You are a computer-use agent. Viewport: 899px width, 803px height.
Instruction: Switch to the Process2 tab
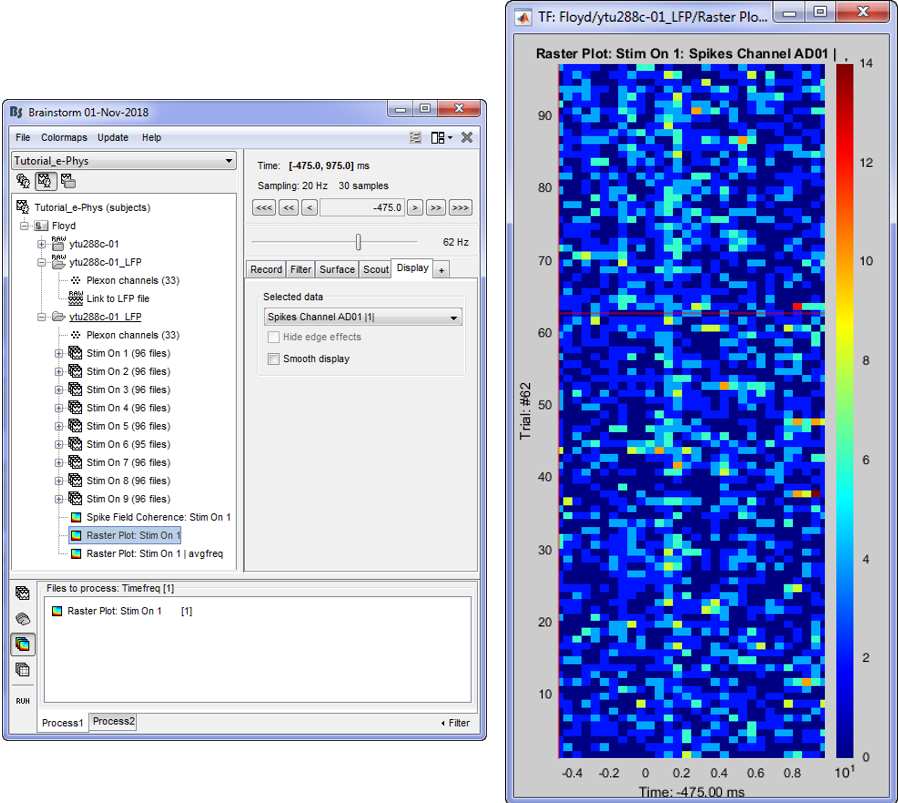(113, 721)
